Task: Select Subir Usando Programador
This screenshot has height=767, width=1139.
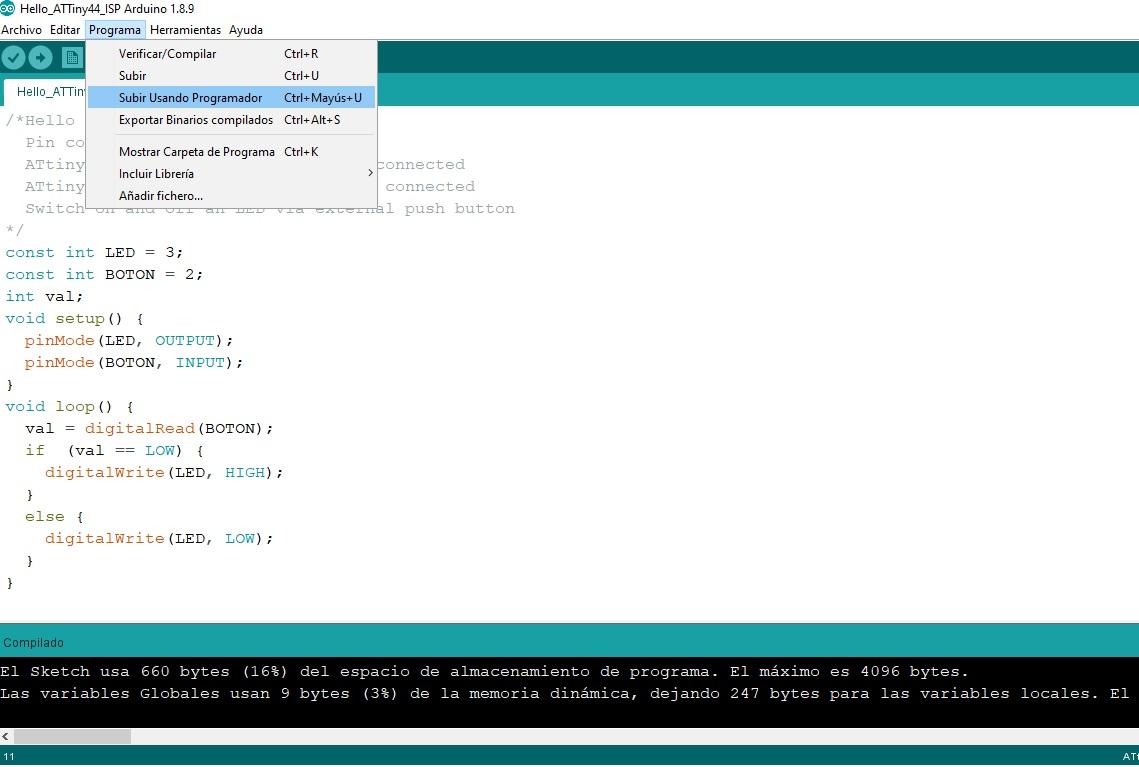Action: pos(190,98)
